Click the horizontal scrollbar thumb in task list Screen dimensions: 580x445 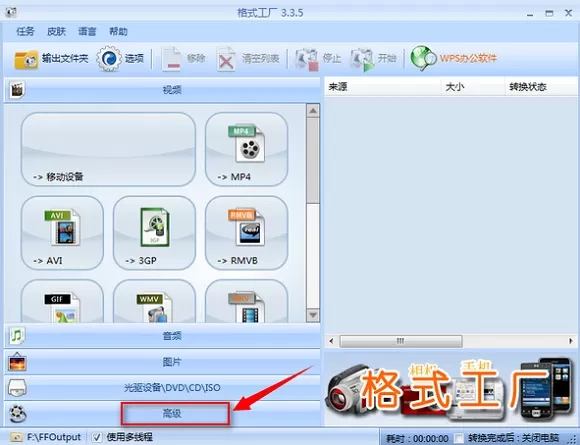401,341
